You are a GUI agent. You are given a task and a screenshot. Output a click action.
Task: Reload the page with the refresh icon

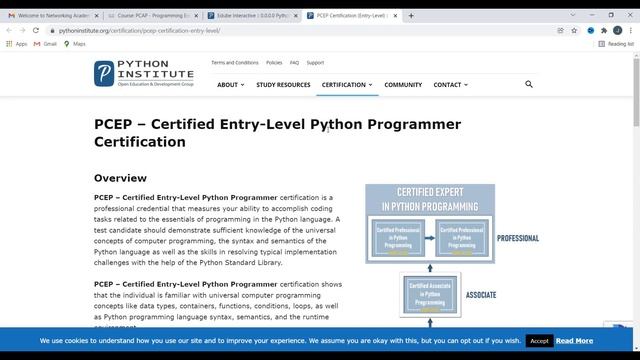(36, 31)
